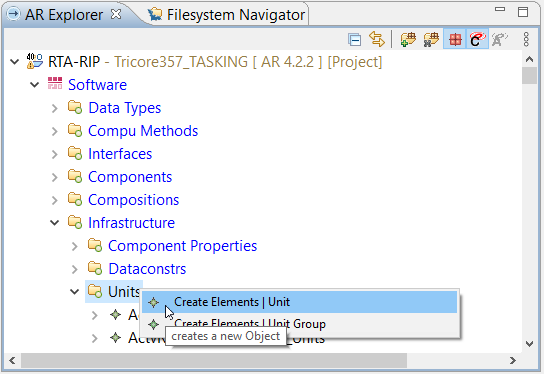The image size is (544, 374).
Task: Choose Create Elements | Unit menu entry
Action: pos(299,302)
